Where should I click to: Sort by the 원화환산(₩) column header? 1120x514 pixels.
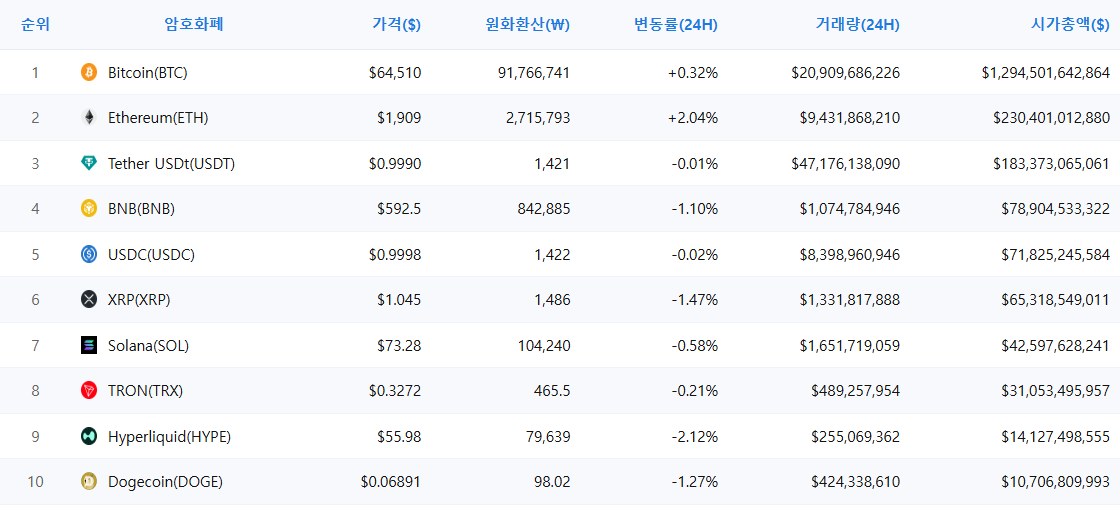[527, 25]
